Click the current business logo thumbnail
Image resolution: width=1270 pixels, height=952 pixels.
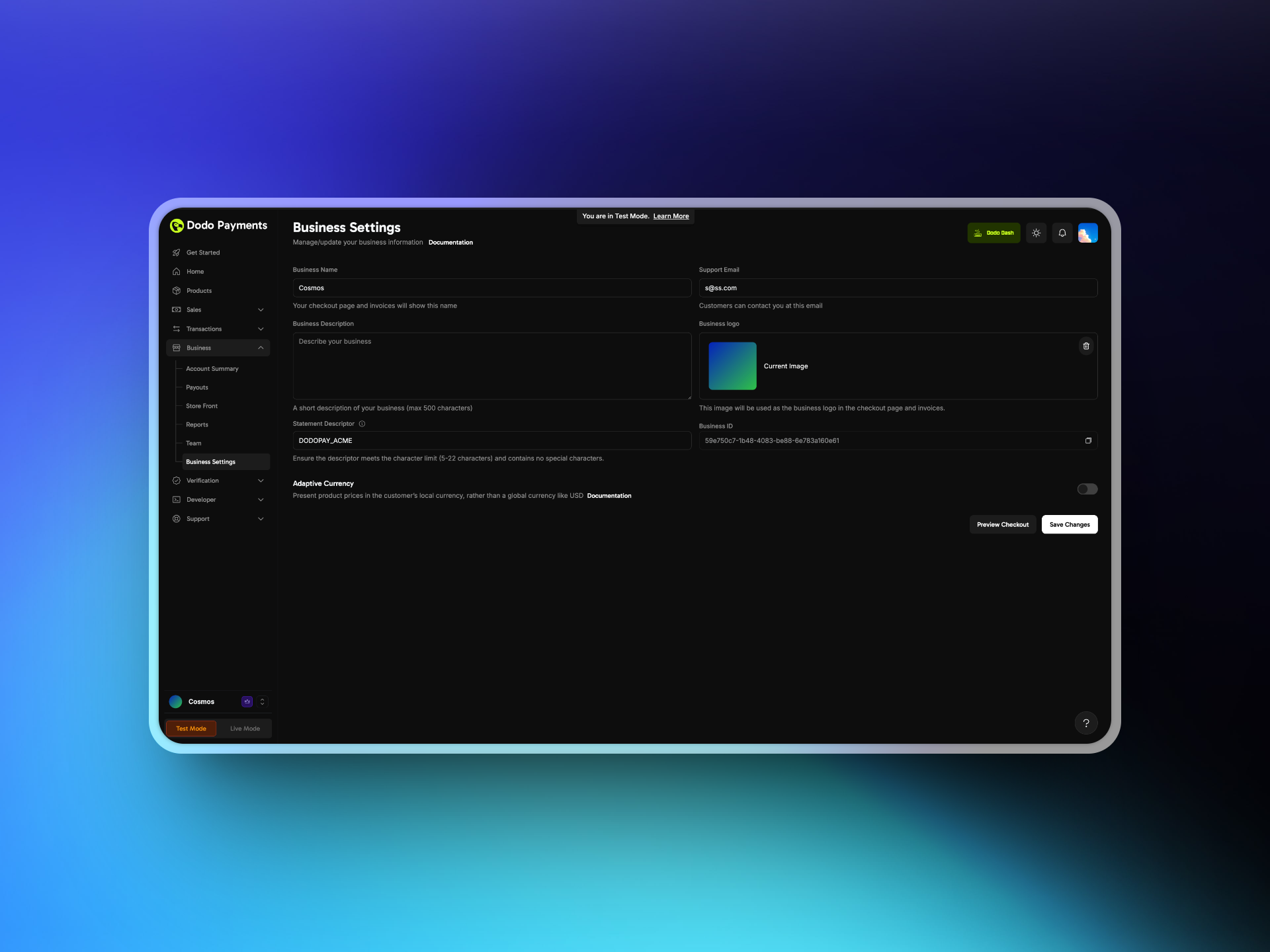coord(732,366)
